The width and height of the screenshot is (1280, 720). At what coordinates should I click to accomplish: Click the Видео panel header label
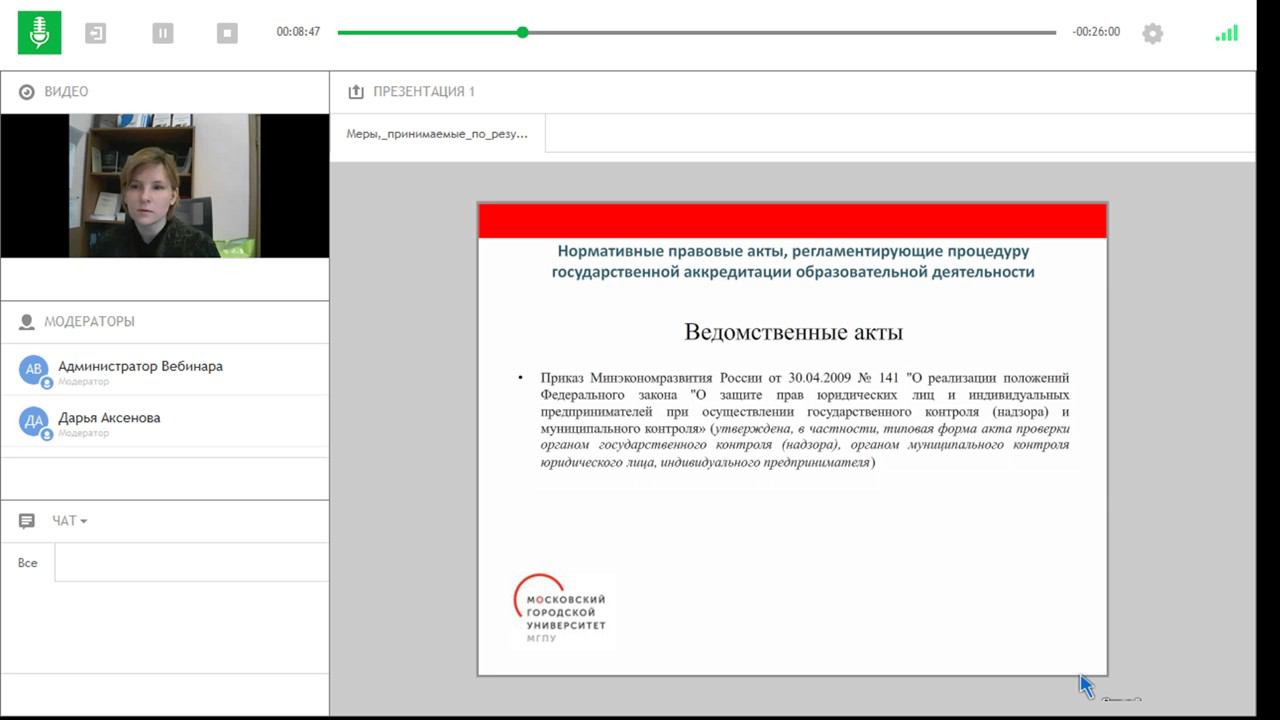[66, 92]
